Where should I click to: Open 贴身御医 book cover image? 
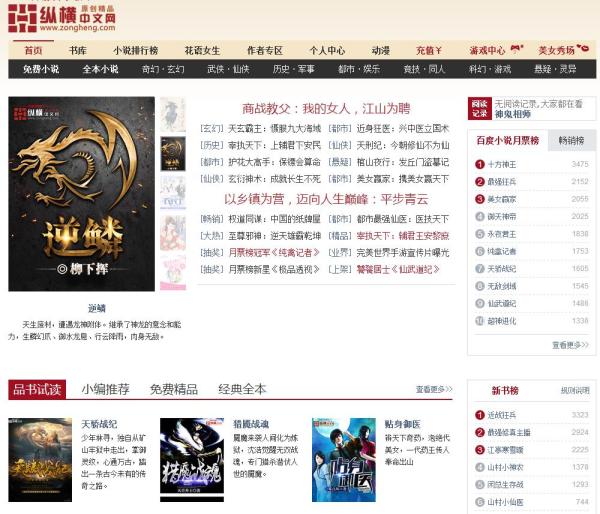pos(344,460)
